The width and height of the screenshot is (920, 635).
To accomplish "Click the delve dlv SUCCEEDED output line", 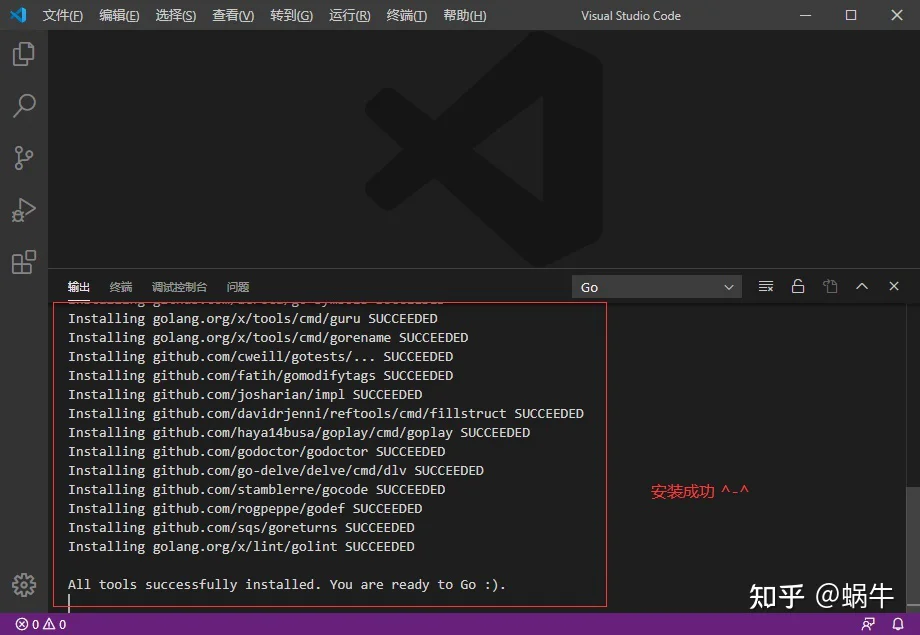I will [x=276, y=470].
